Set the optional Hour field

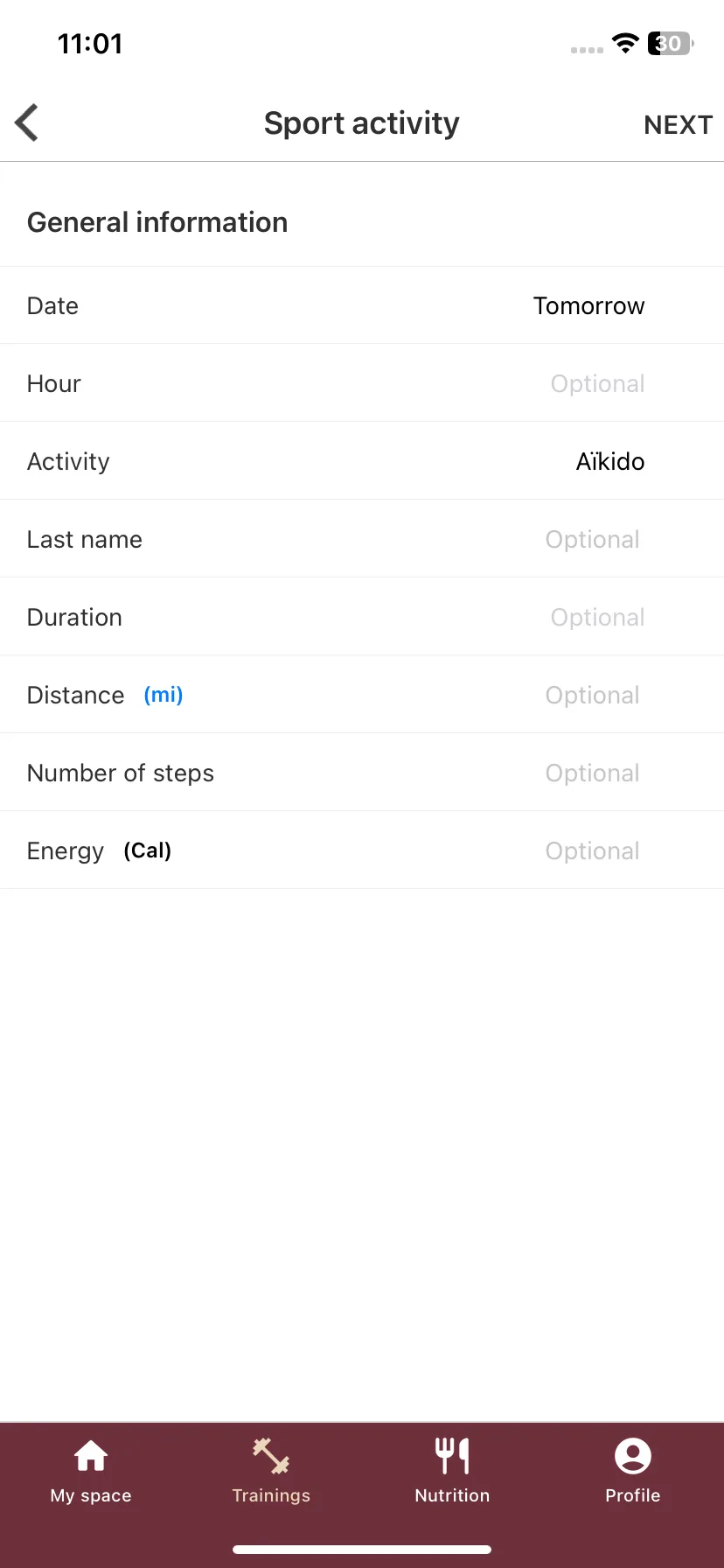click(x=597, y=383)
